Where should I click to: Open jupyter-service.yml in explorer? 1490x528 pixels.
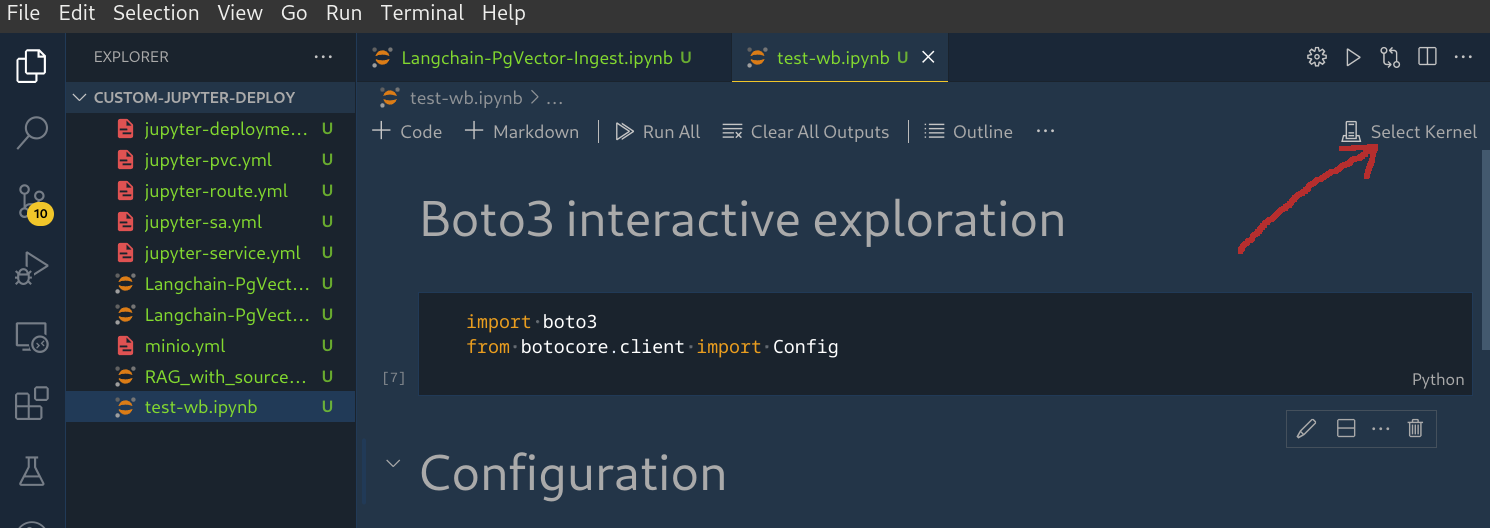(x=210, y=253)
